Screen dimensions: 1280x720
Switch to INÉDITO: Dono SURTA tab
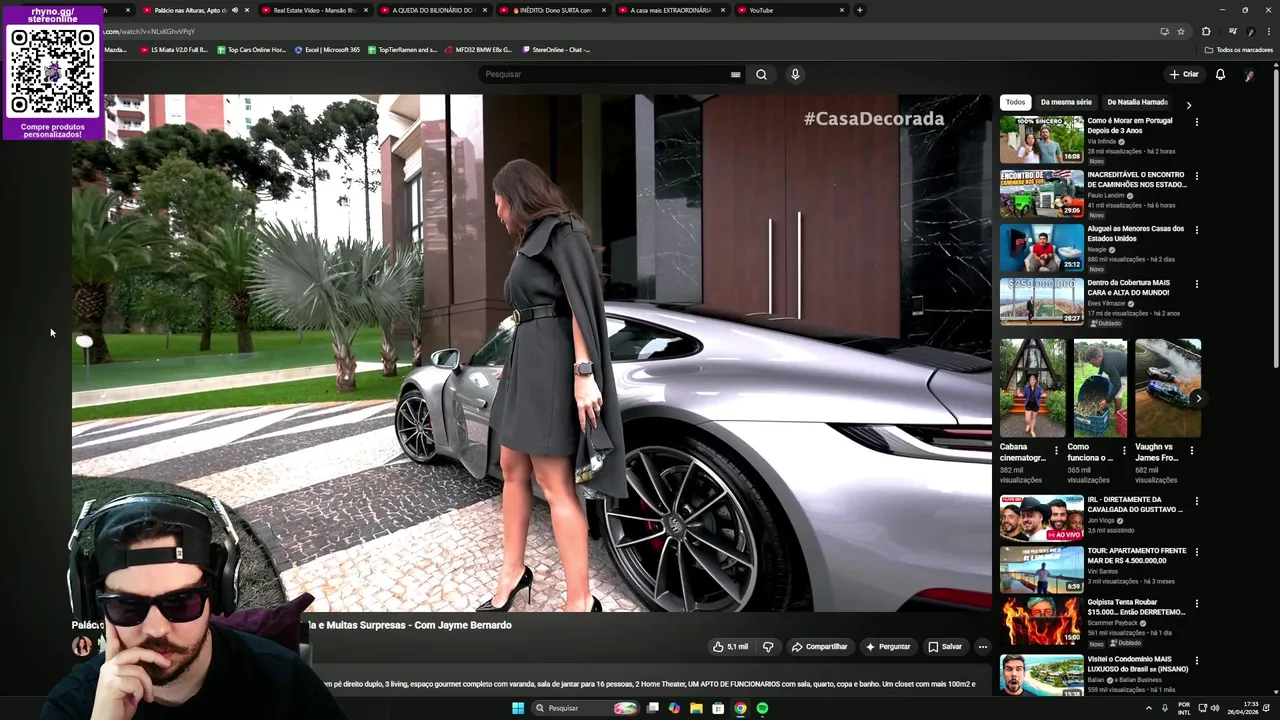pyautogui.click(x=552, y=10)
